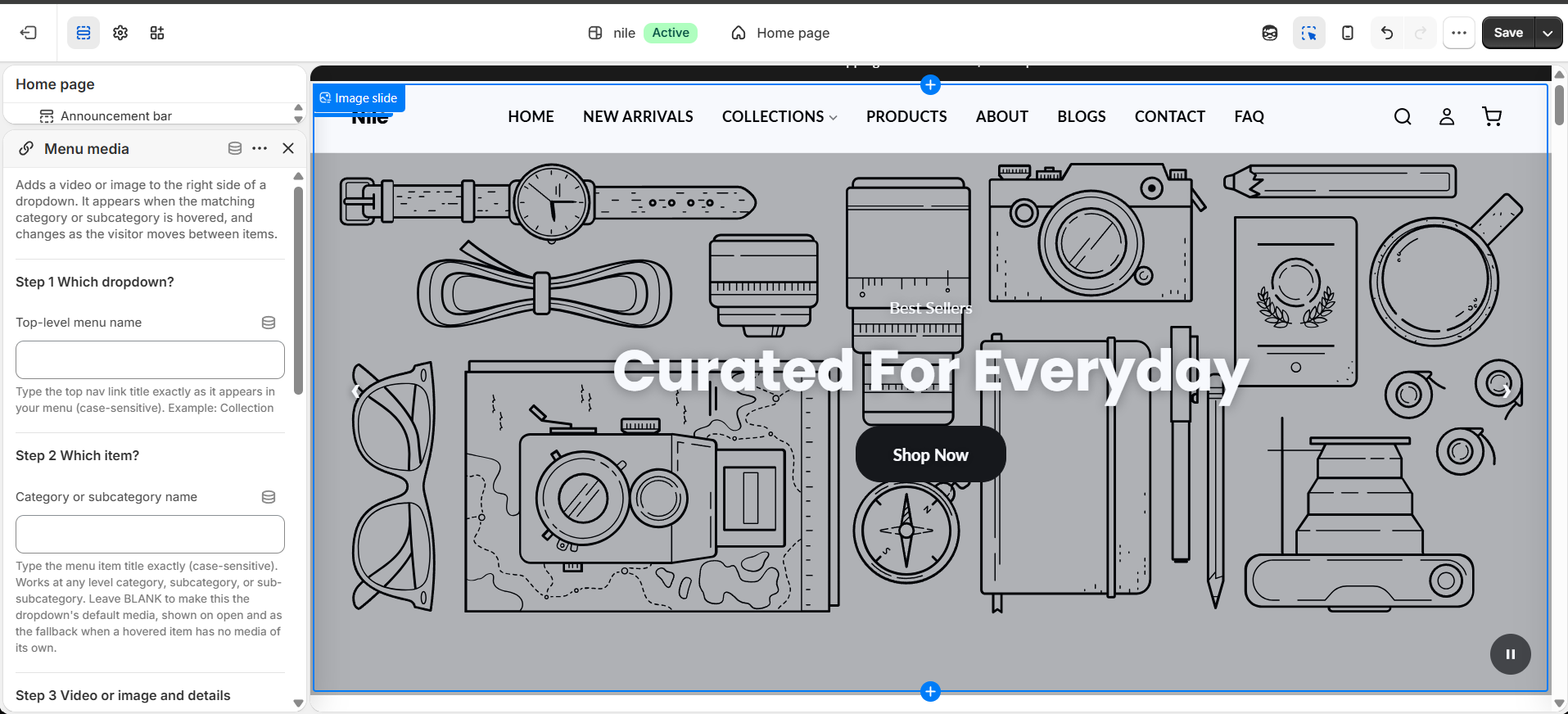Click the theme layout icon beside nile
Image resolution: width=1568 pixels, height=714 pixels.
(x=595, y=33)
